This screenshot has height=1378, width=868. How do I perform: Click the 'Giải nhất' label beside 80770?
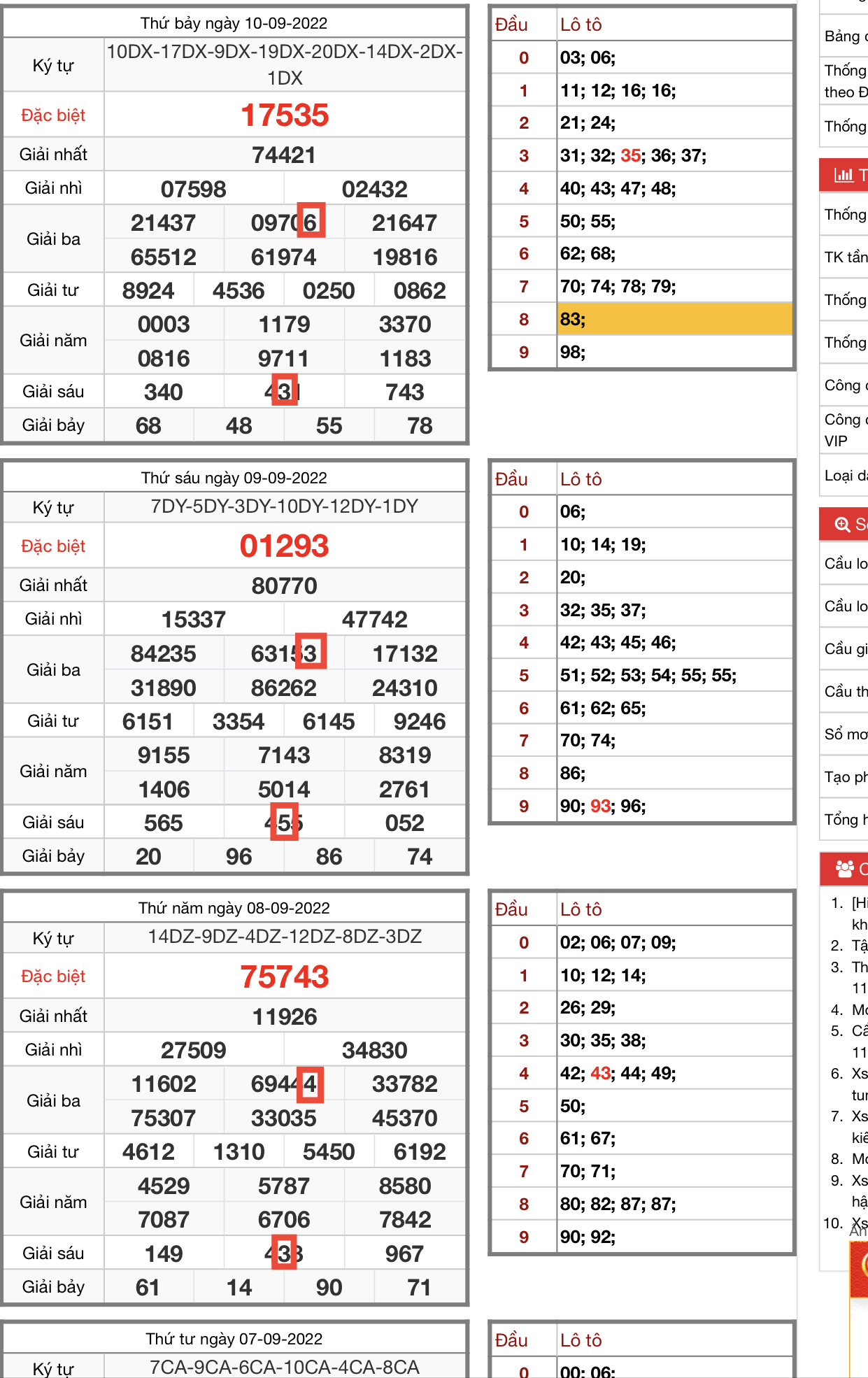point(53,585)
